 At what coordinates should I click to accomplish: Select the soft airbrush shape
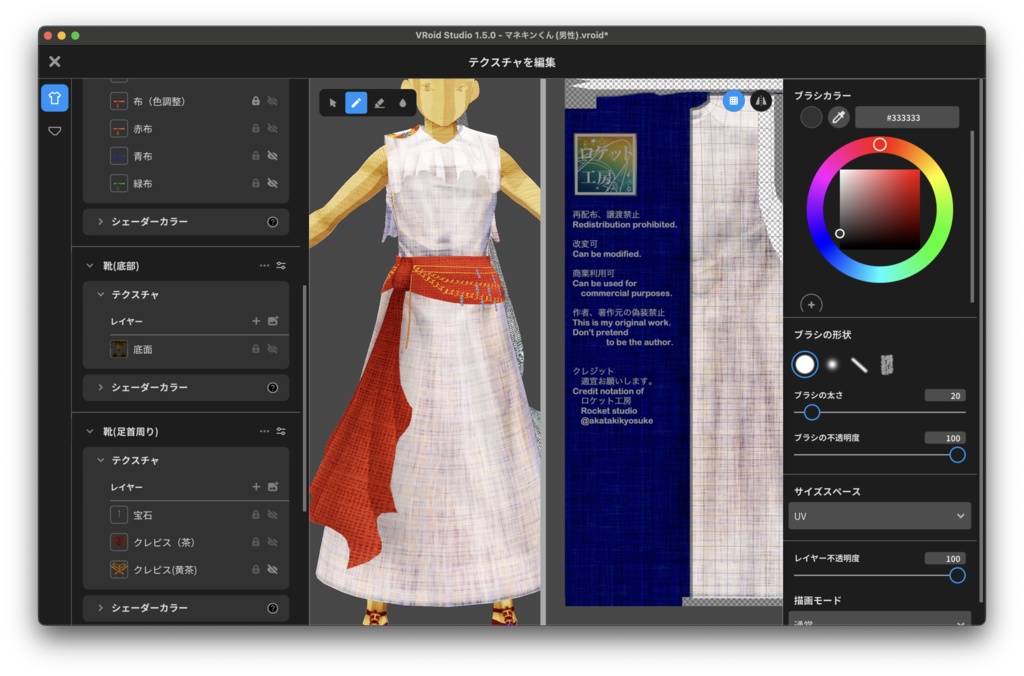832,364
